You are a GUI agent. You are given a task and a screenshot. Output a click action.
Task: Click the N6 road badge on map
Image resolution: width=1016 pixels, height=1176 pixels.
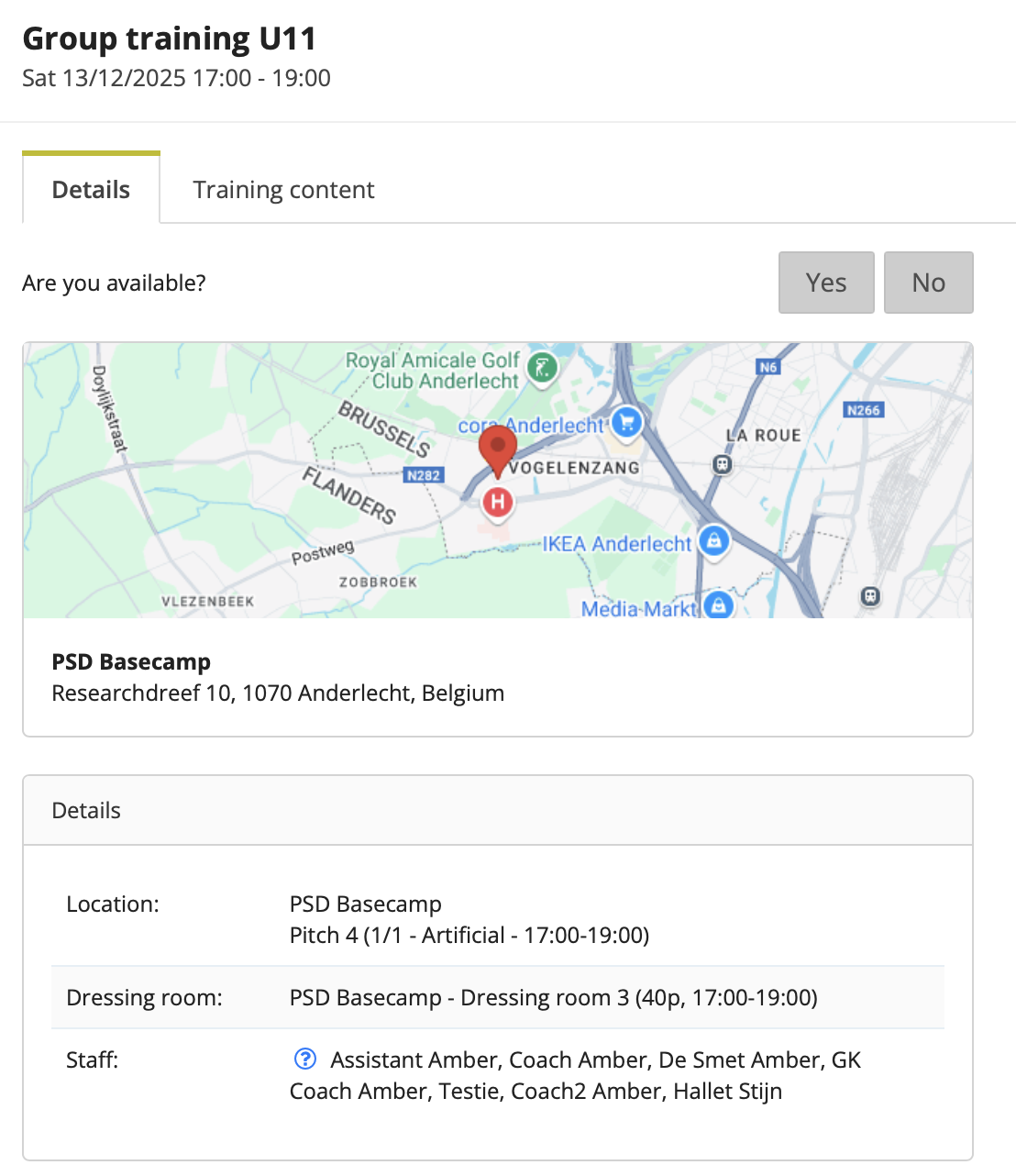click(x=768, y=367)
